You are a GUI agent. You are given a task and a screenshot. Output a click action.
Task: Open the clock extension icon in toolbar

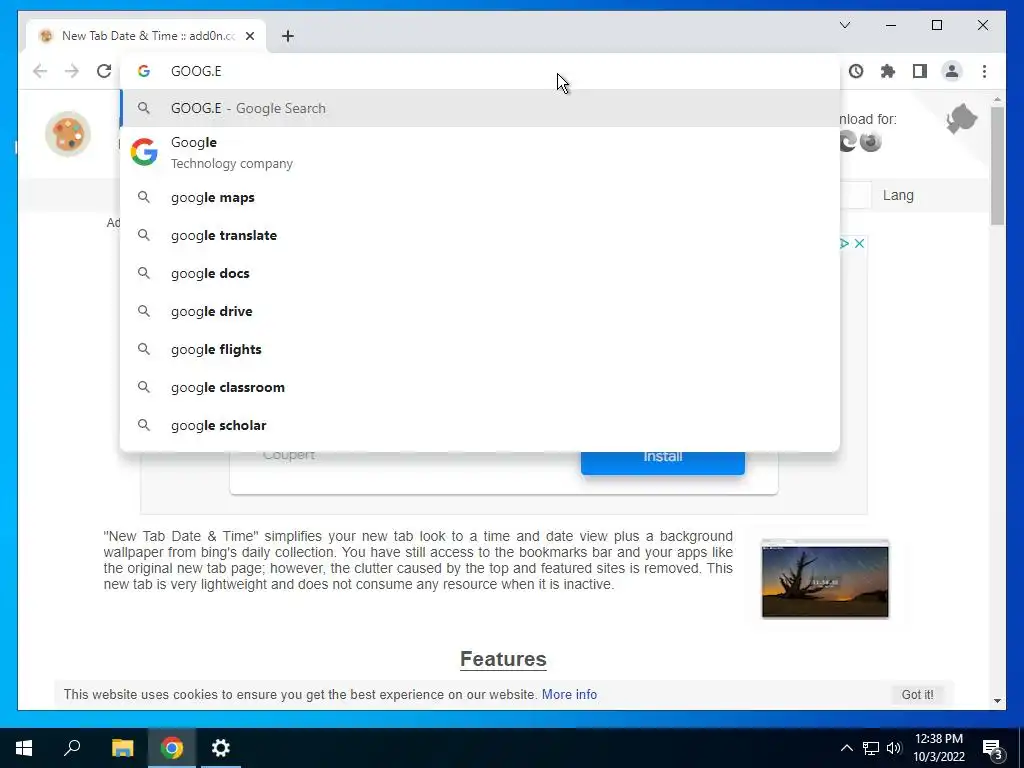click(x=856, y=71)
